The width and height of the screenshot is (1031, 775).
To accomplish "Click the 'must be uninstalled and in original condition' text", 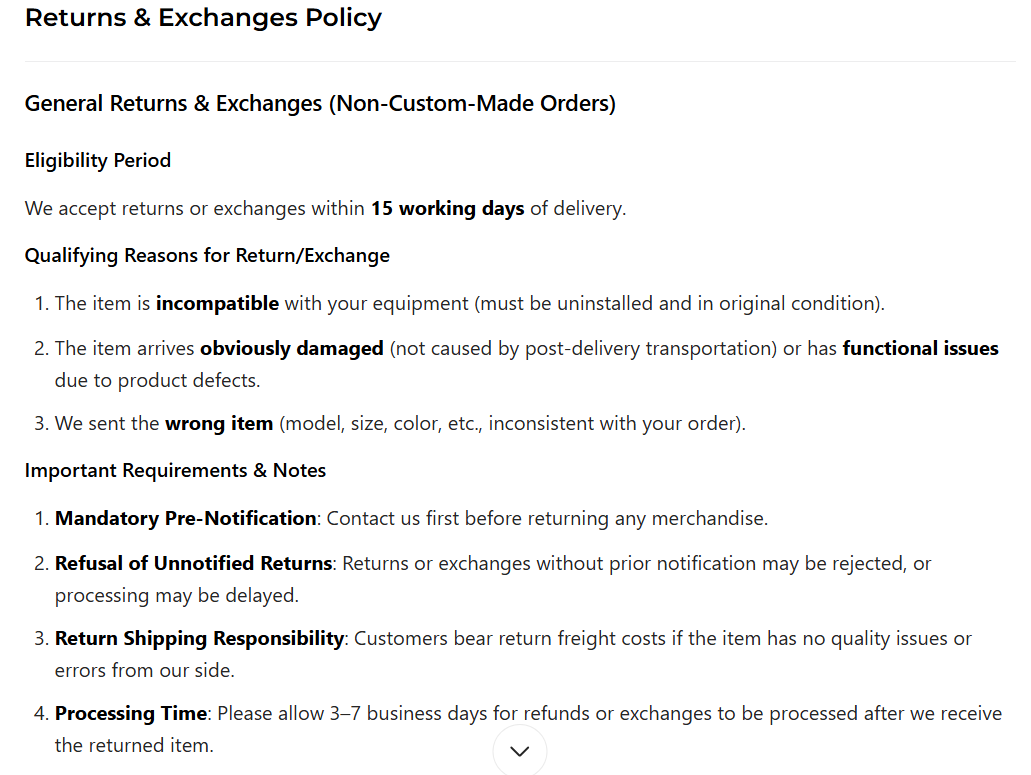I will 678,303.
